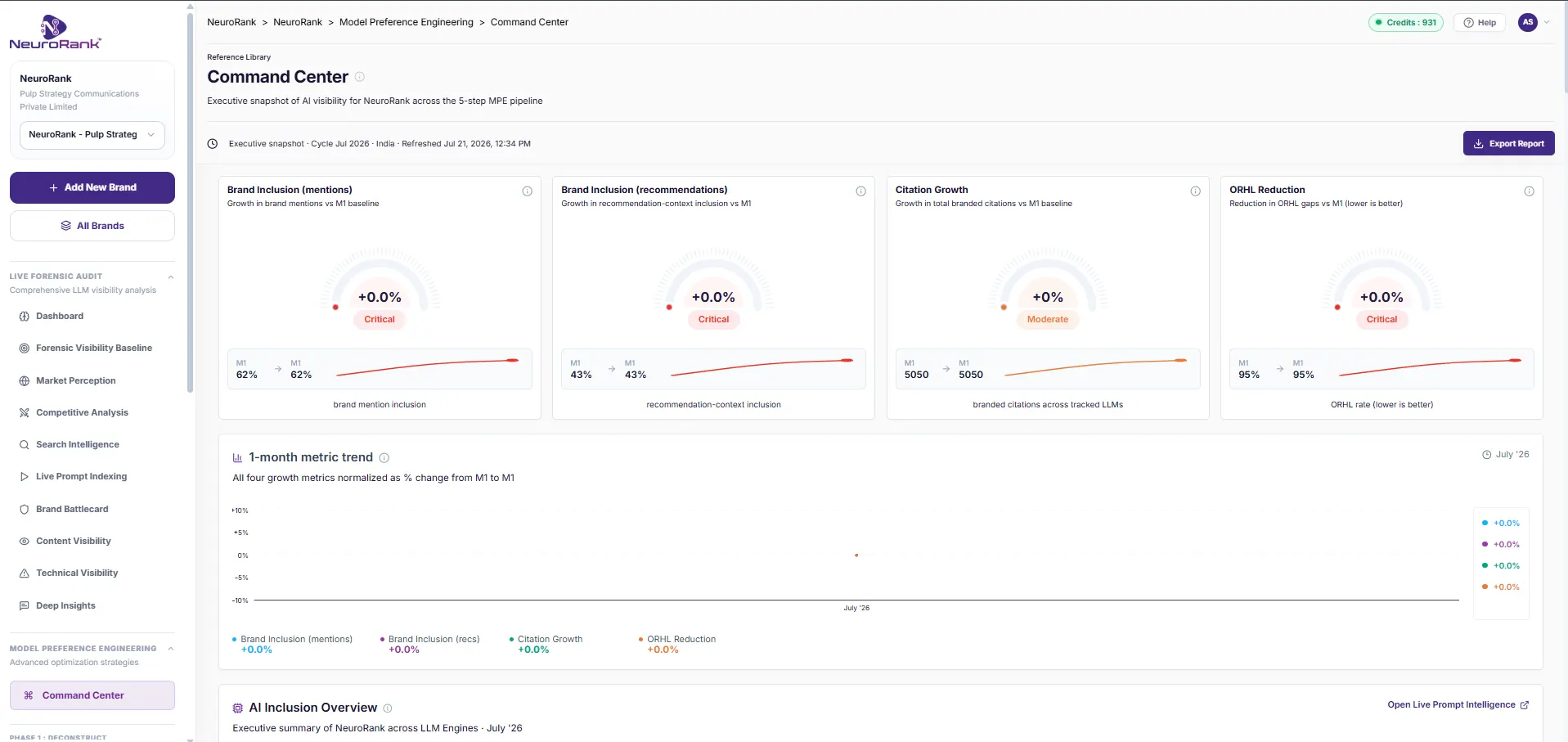Click the clock icon beside Executive snapshot
This screenshot has height=742, width=1568.
(x=213, y=144)
